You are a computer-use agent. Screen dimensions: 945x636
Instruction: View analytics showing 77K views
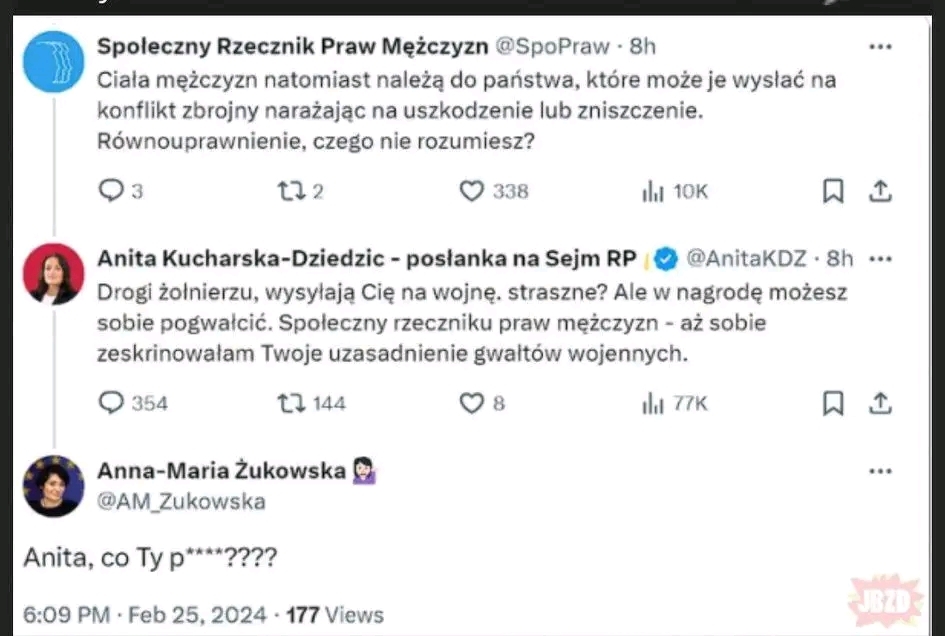coord(653,403)
